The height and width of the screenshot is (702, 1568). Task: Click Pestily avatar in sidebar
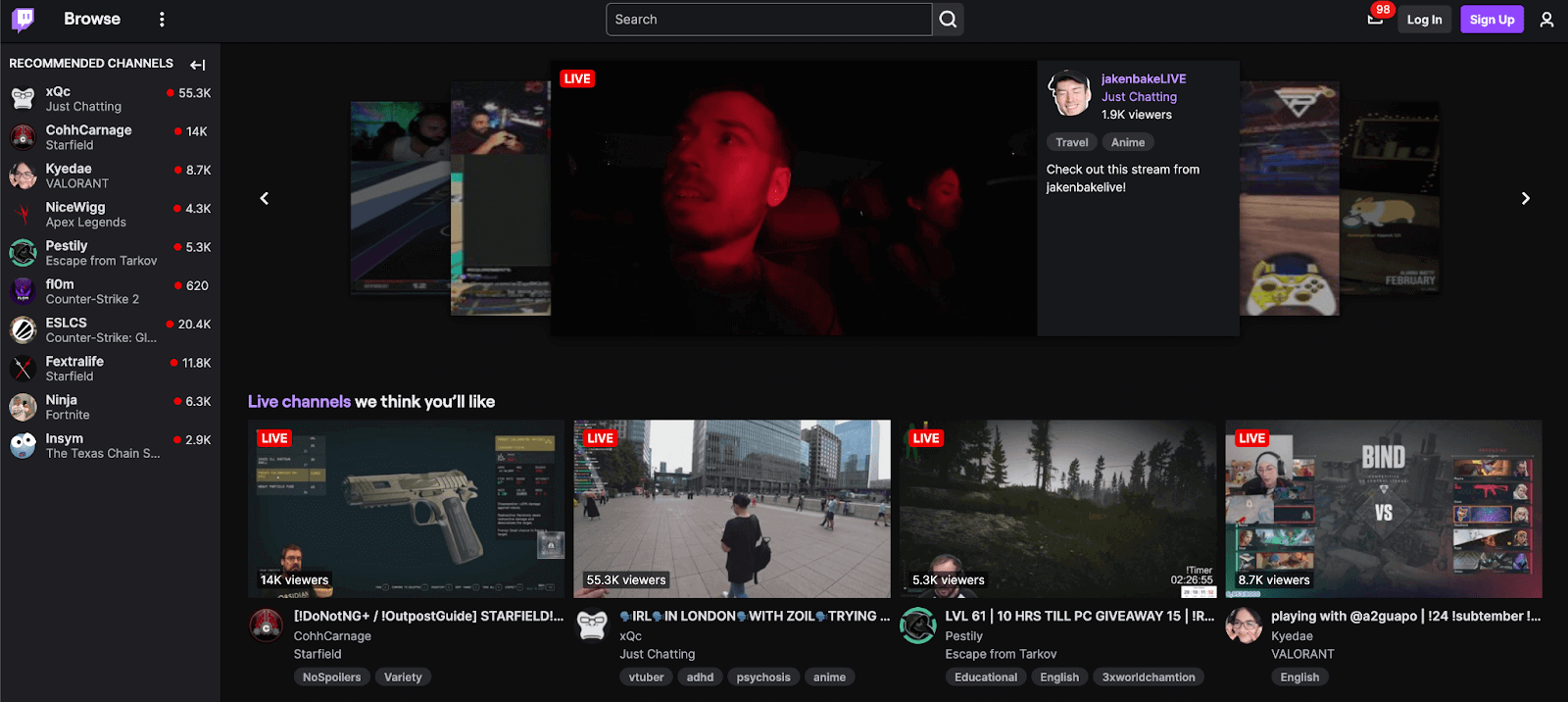click(24, 253)
